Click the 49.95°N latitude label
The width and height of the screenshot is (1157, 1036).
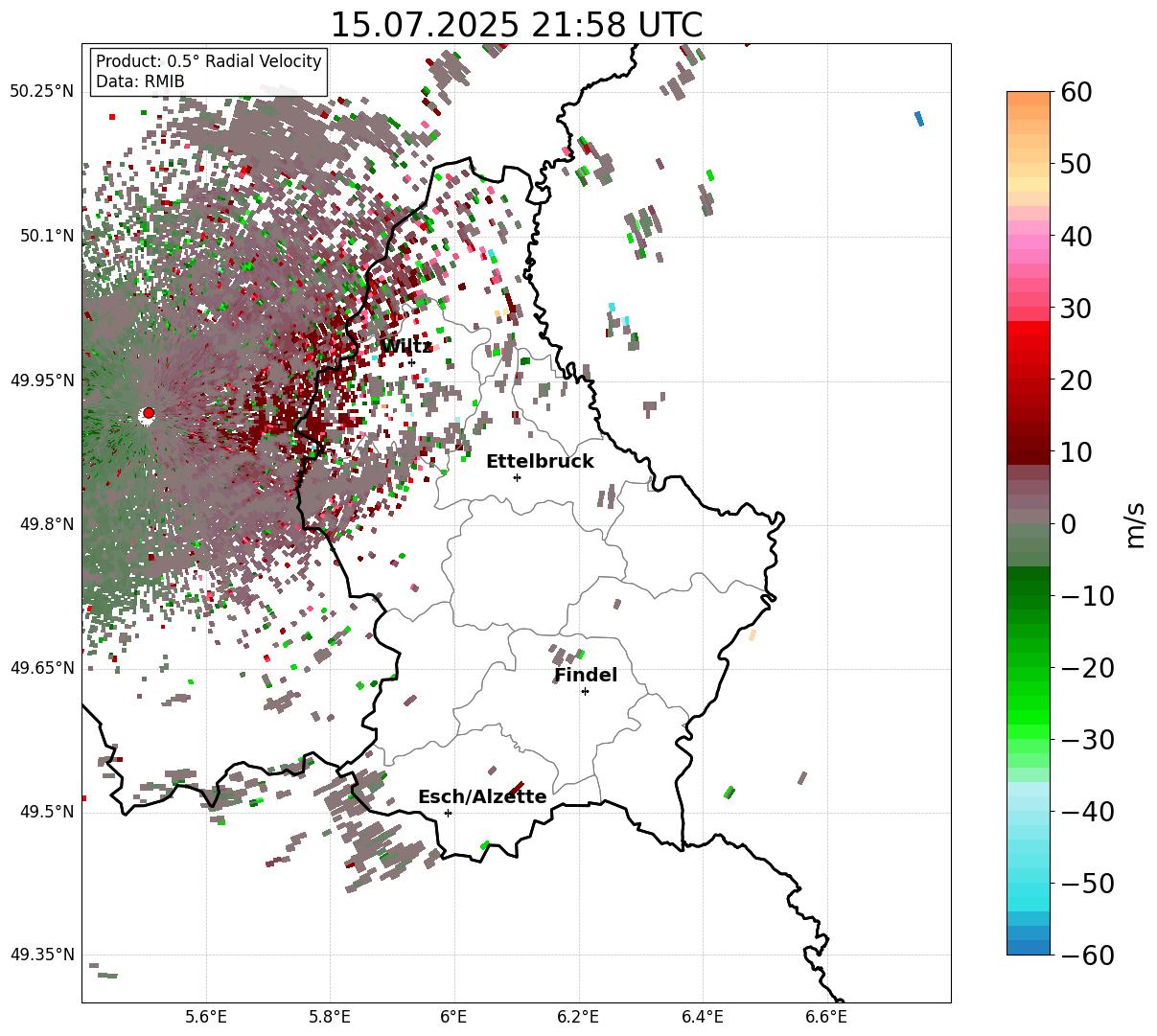(x=42, y=380)
